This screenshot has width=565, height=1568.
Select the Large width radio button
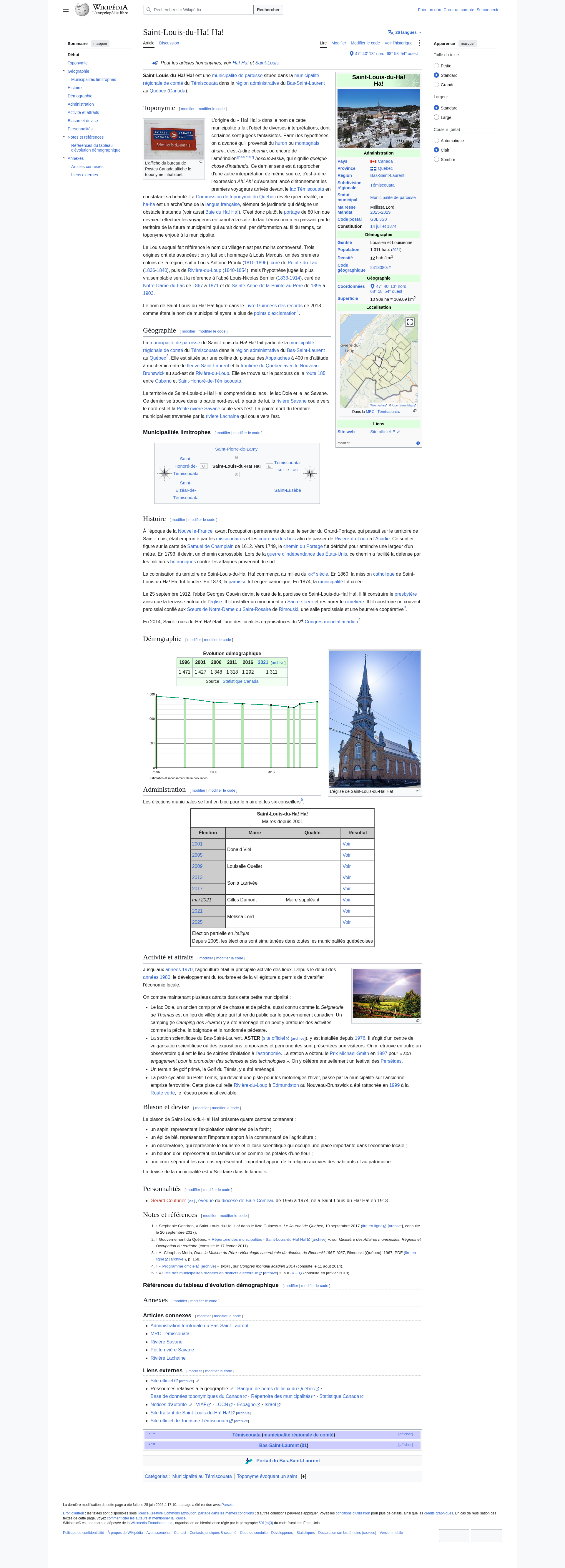click(x=436, y=117)
